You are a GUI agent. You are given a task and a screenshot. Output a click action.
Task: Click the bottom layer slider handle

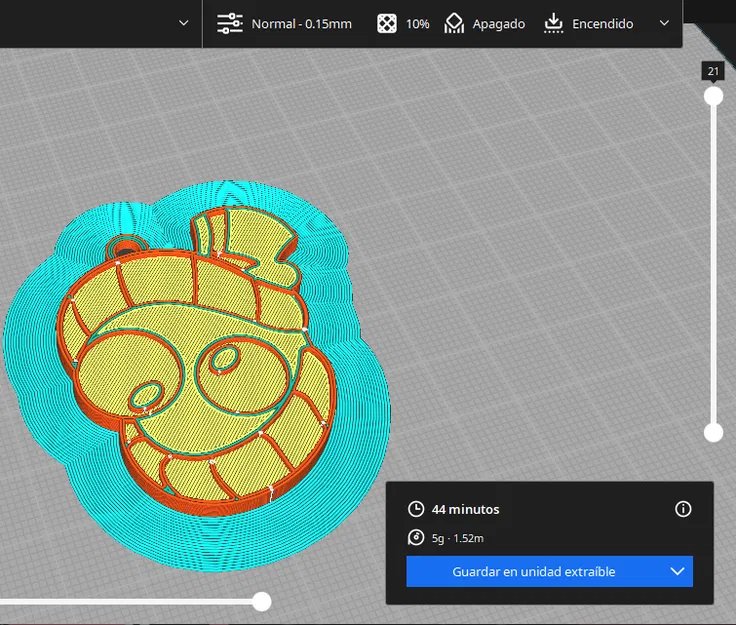[713, 433]
